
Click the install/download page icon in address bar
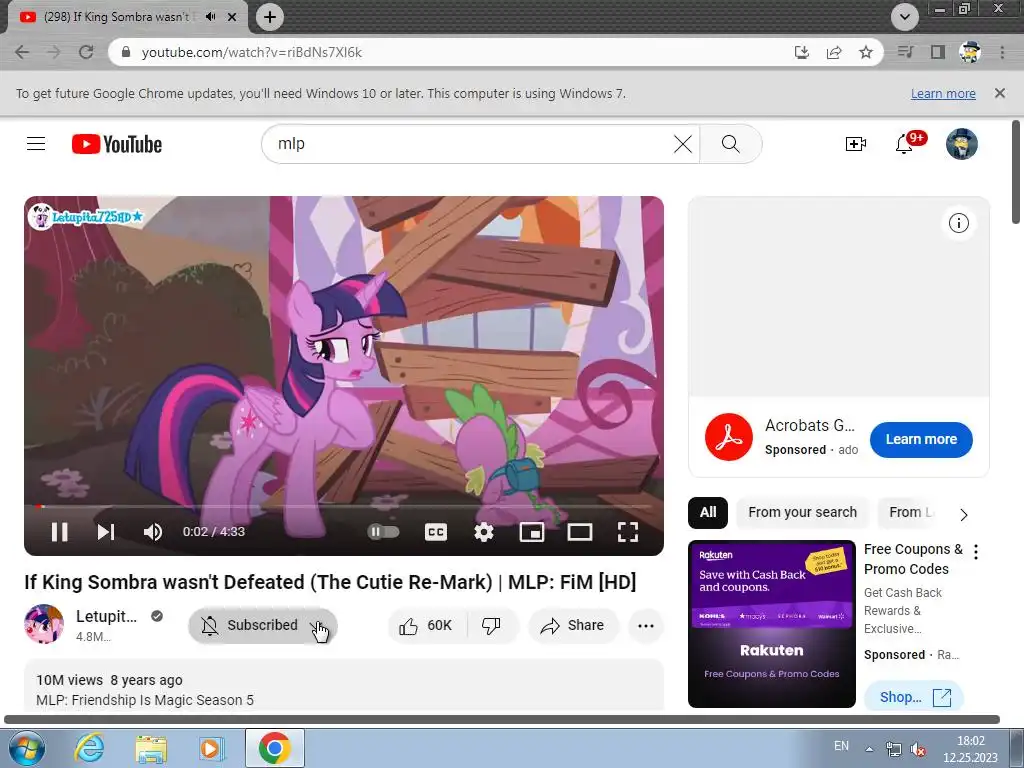pyautogui.click(x=801, y=52)
